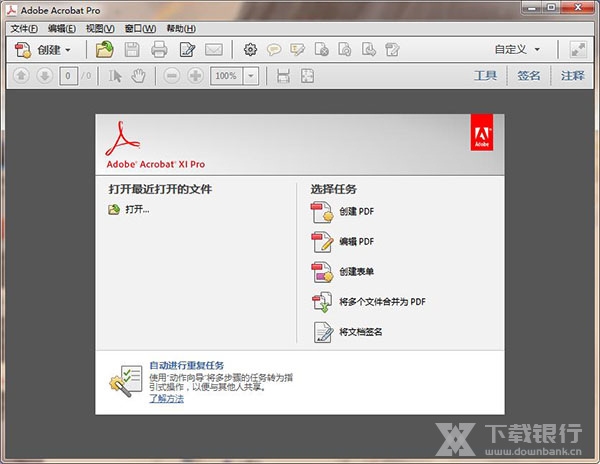Open the 注释 pane
This screenshot has height=464, width=600.
point(572,76)
